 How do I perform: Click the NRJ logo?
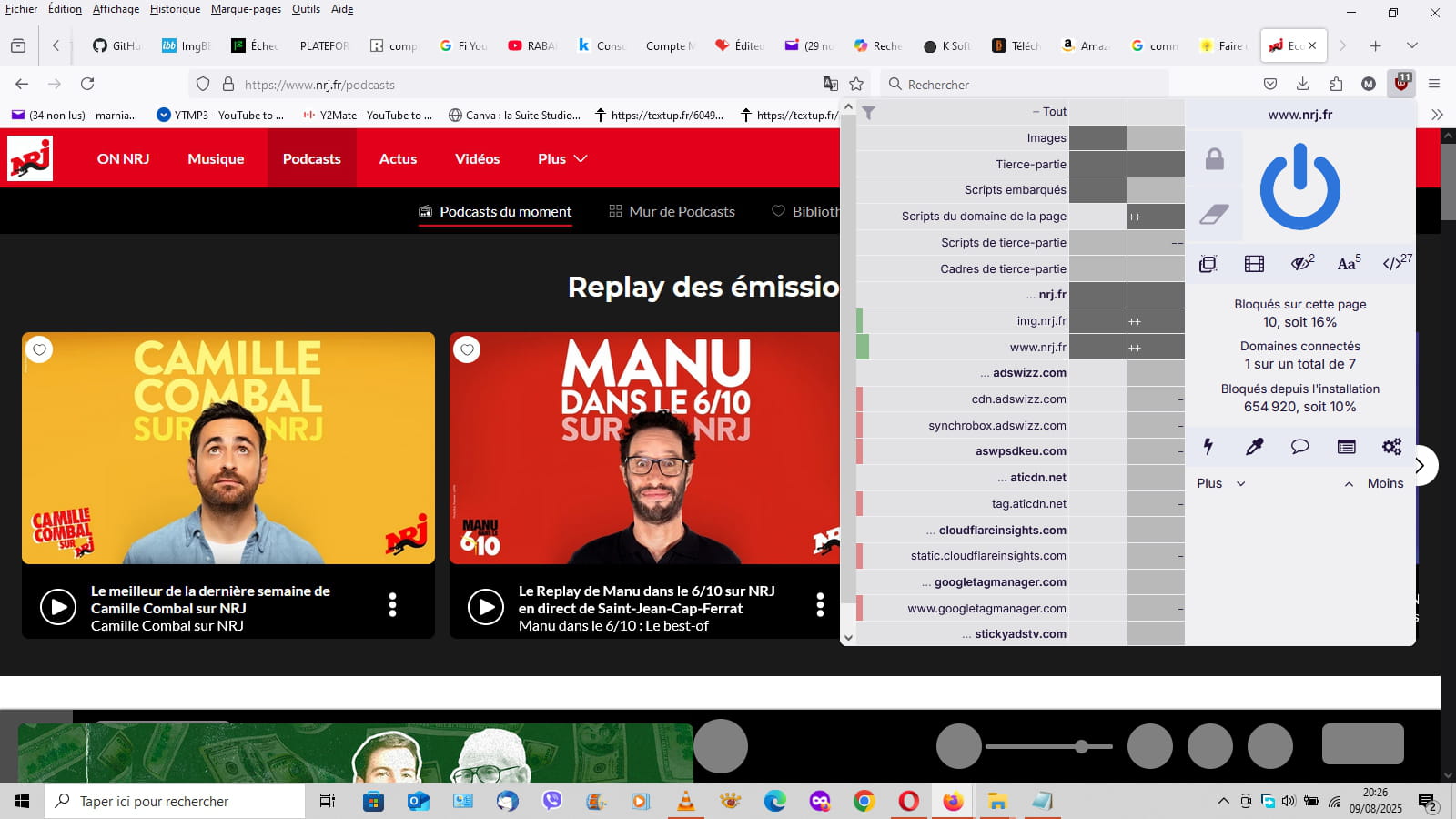pos(30,158)
